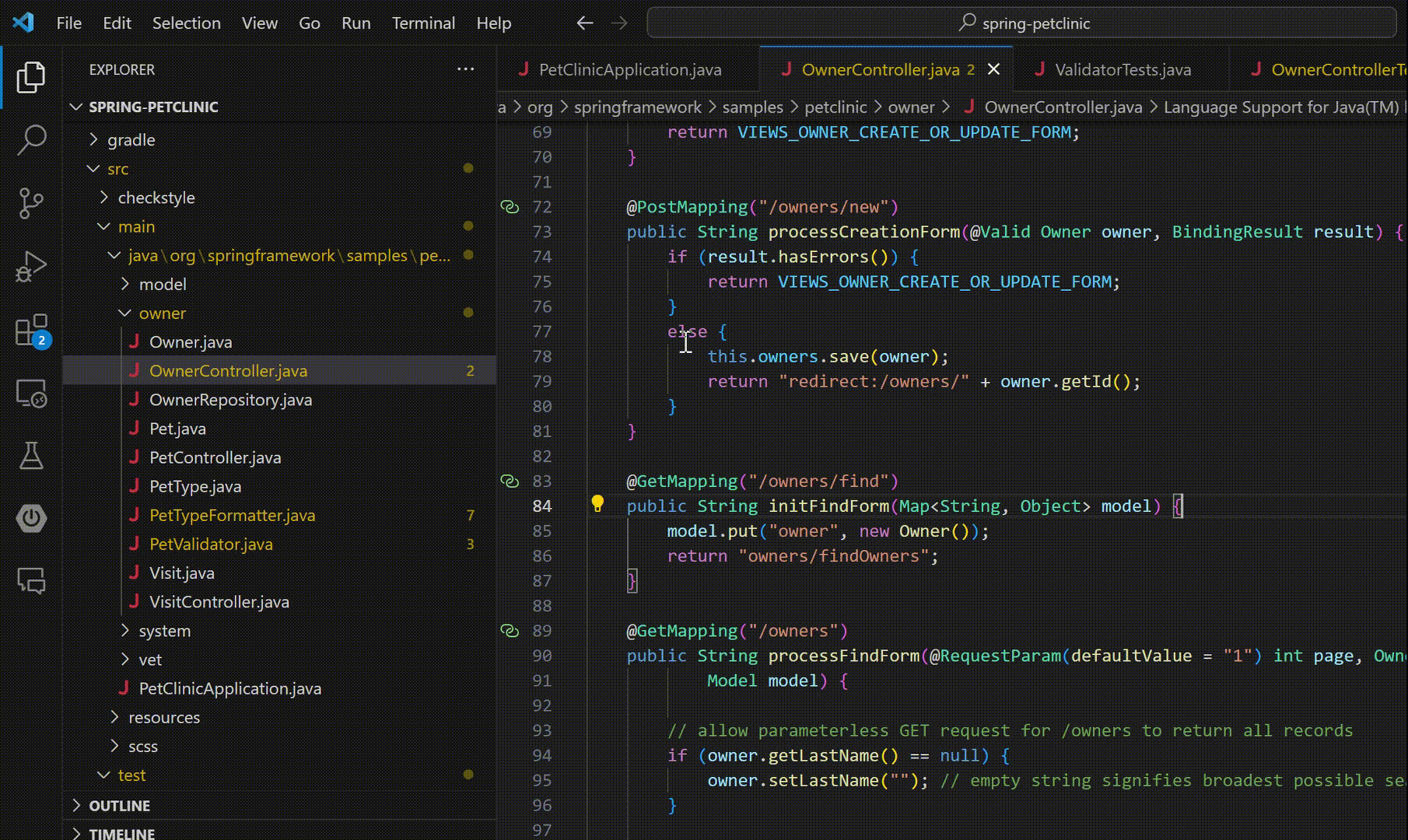Image resolution: width=1408 pixels, height=840 pixels.
Task: Open the Testing view flask icon
Action: 31,456
